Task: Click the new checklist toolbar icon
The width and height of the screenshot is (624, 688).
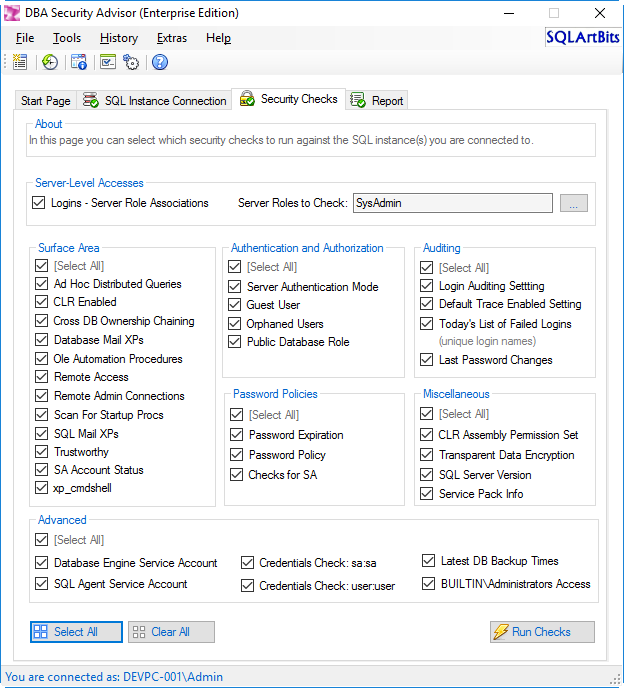Action: (x=19, y=62)
